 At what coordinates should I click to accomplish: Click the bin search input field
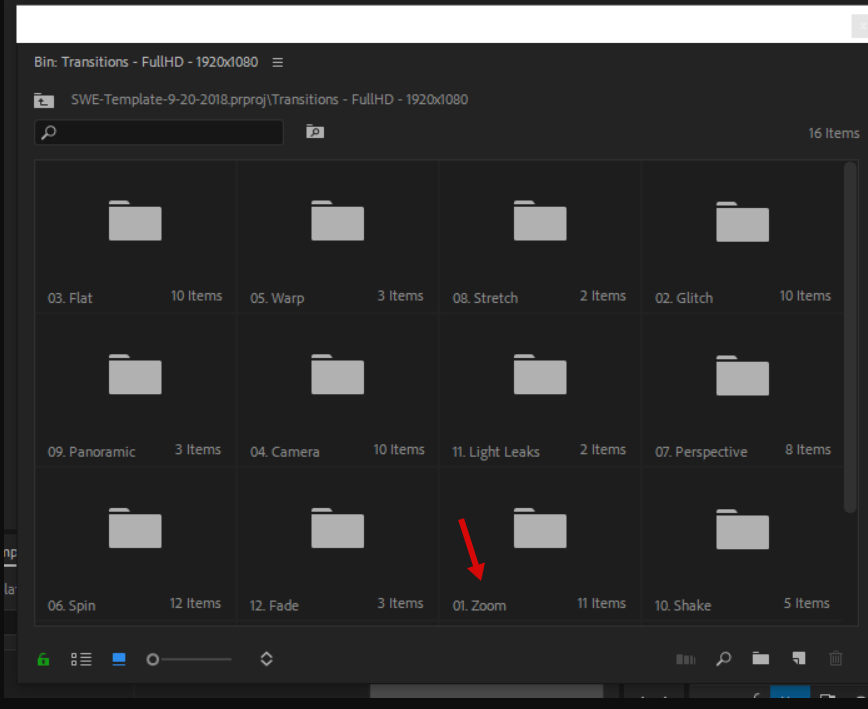(165, 132)
